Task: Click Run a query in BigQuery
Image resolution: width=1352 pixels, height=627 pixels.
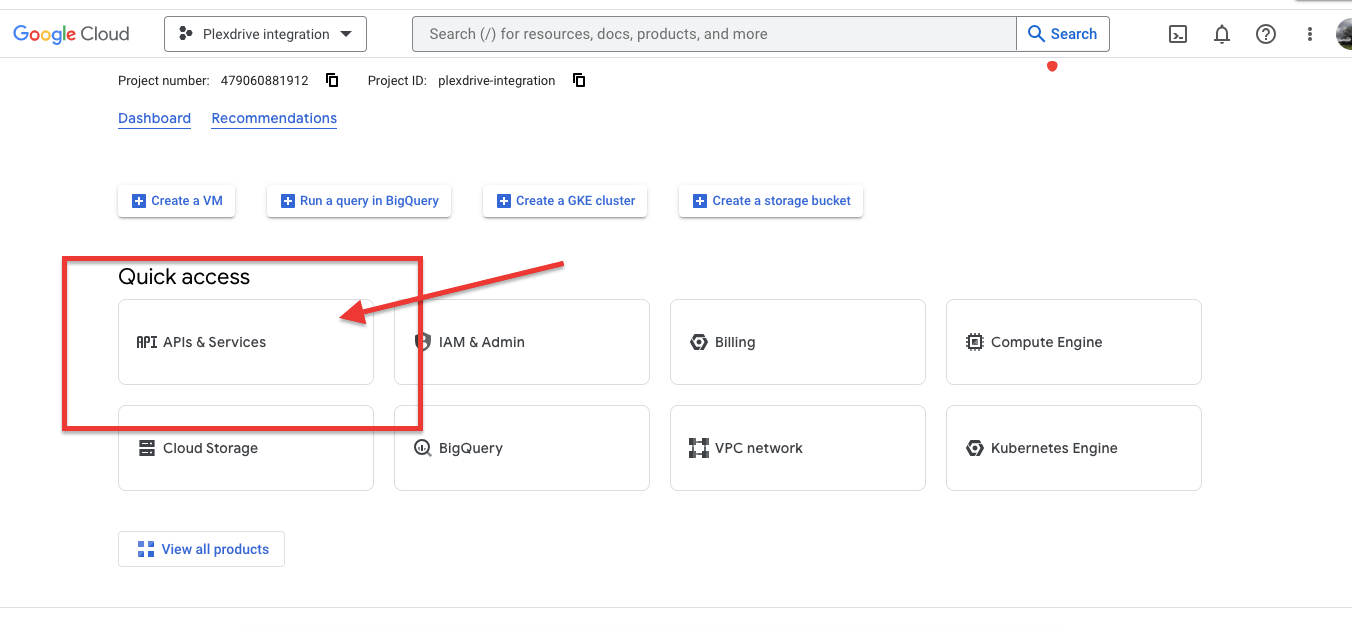Action: click(359, 200)
